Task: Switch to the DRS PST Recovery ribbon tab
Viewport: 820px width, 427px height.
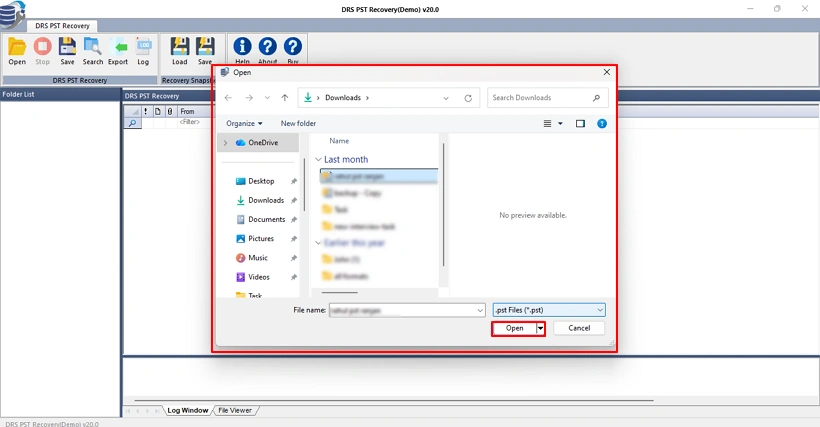Action: coord(62,26)
